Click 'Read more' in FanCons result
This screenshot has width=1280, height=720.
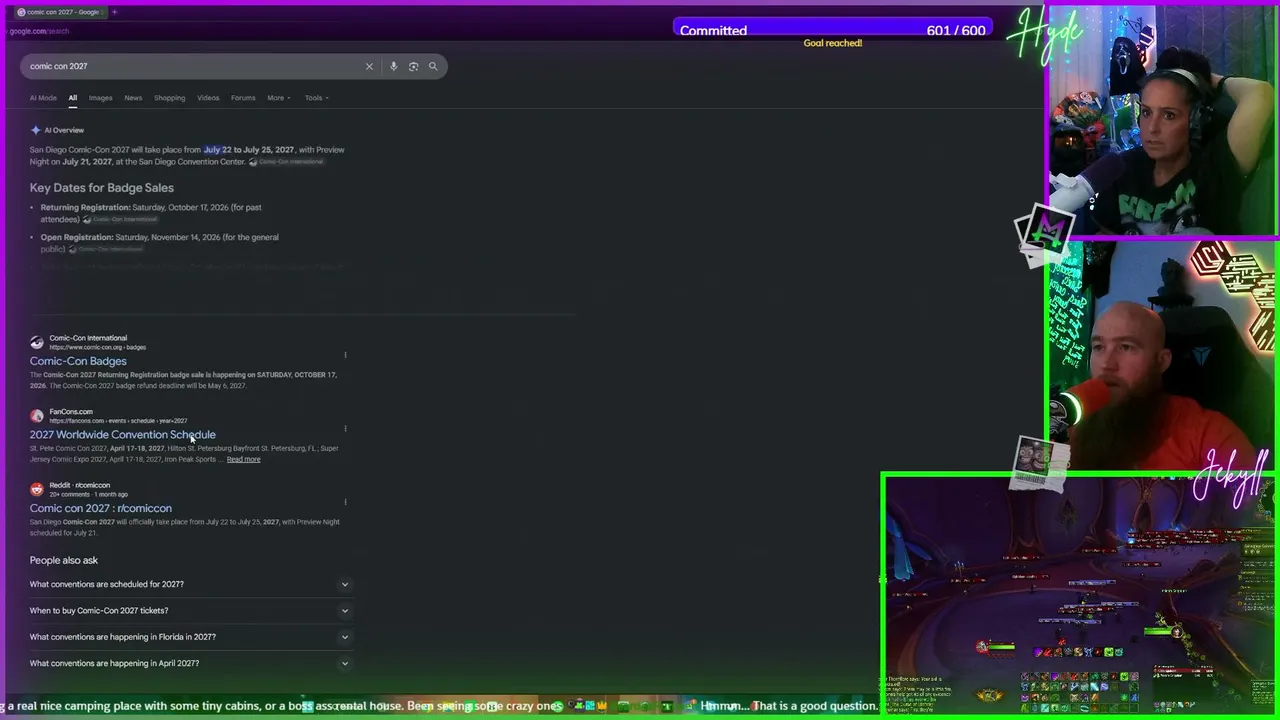tap(243, 459)
